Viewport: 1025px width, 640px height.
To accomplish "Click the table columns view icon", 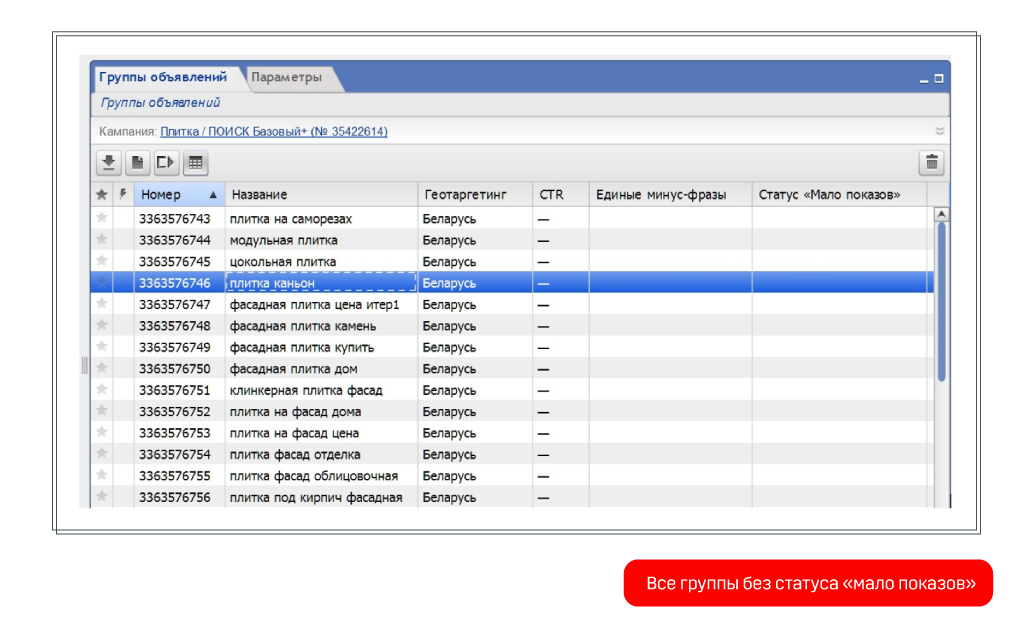I will coord(195,162).
